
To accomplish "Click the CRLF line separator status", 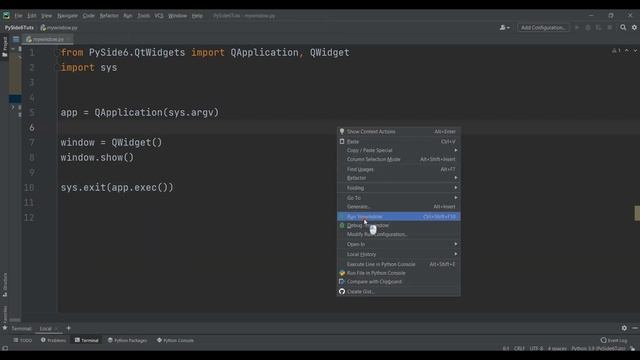I will click(519, 349).
